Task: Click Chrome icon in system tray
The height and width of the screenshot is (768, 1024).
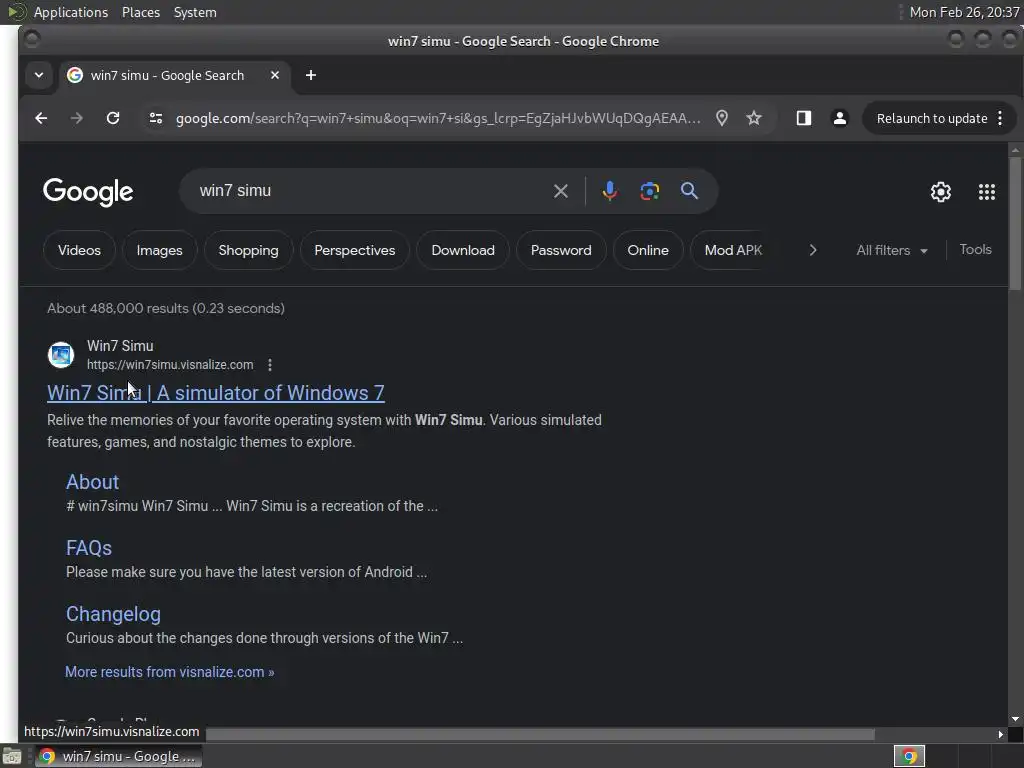Action: tap(909, 756)
